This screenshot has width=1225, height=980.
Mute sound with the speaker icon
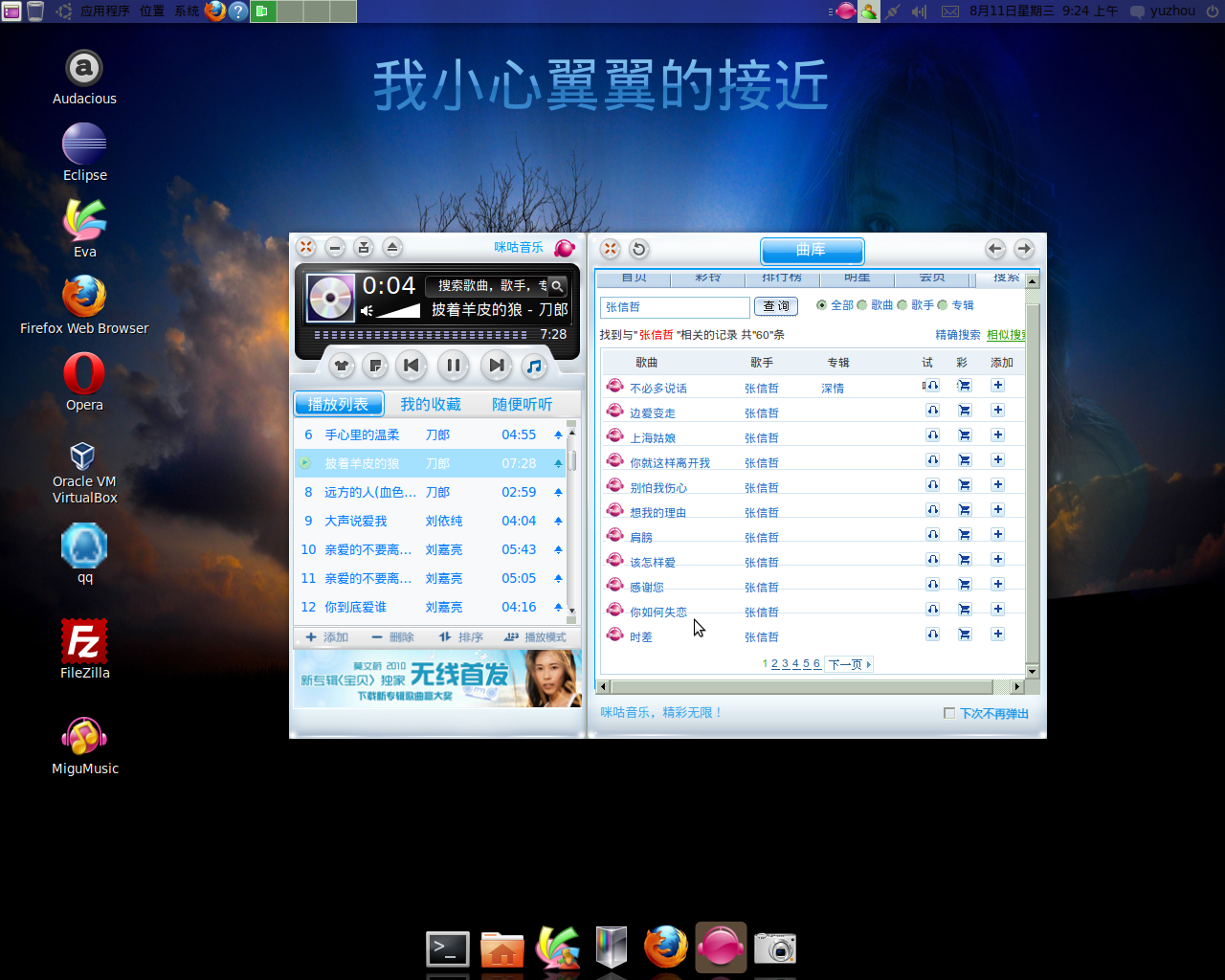point(367,310)
